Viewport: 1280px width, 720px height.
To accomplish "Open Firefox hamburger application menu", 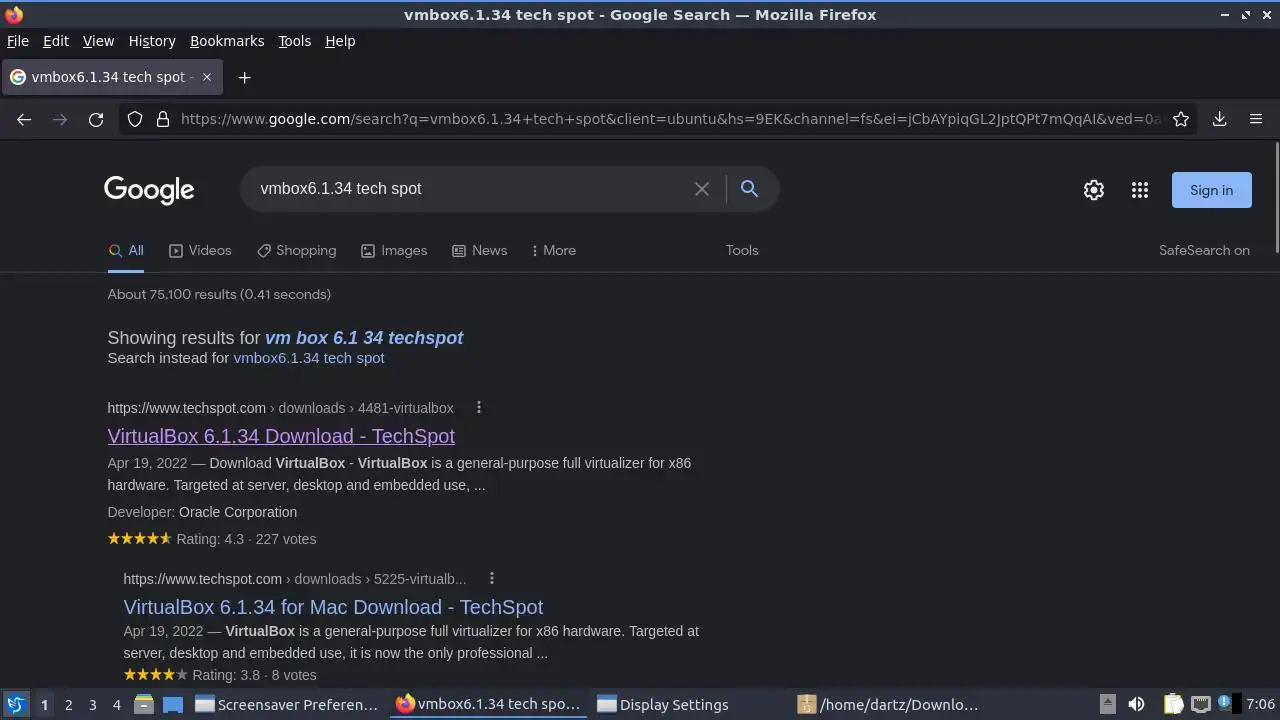I will point(1256,119).
